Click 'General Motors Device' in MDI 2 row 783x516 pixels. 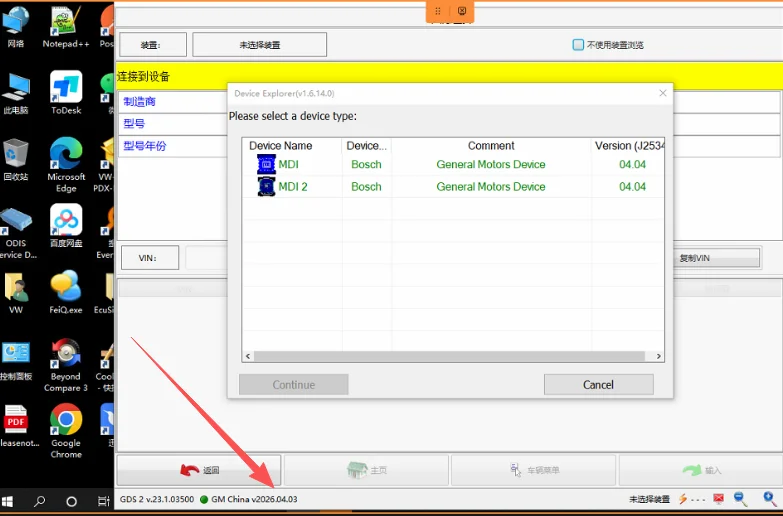(491, 186)
